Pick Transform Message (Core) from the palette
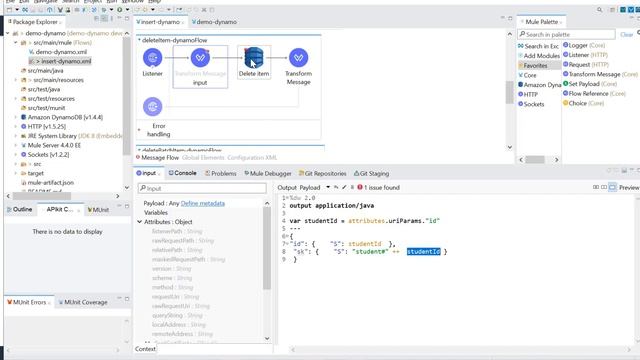640x360 pixels. [x=600, y=74]
